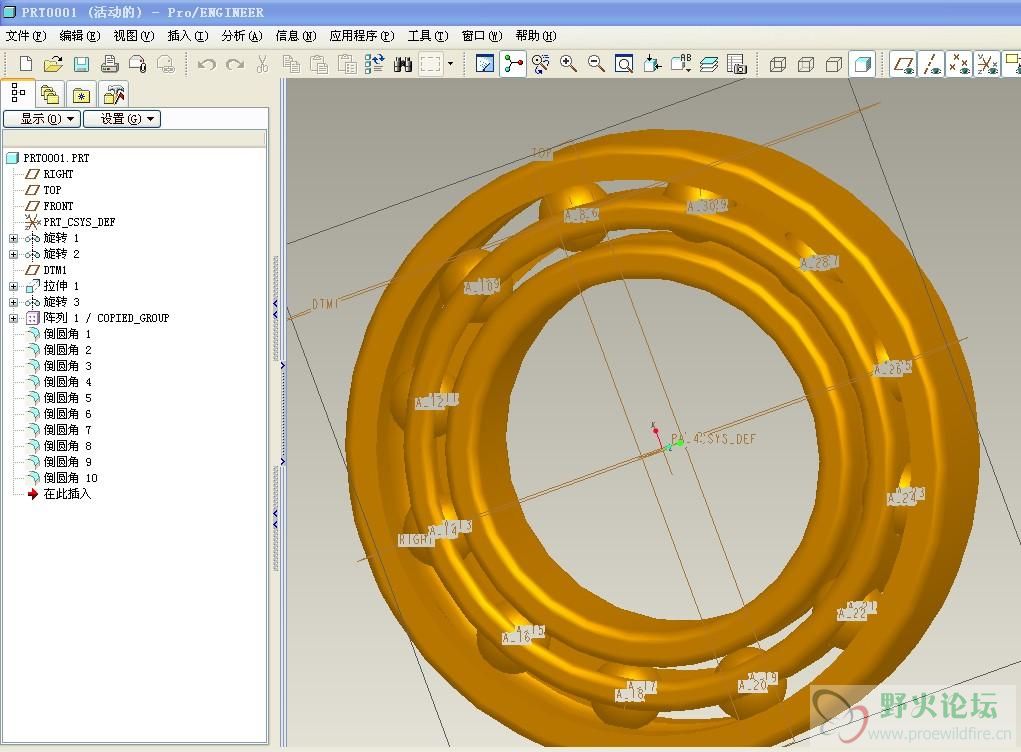The image size is (1021, 752).
Task: Select the DTM1 datum plane in tree
Action: 46,270
